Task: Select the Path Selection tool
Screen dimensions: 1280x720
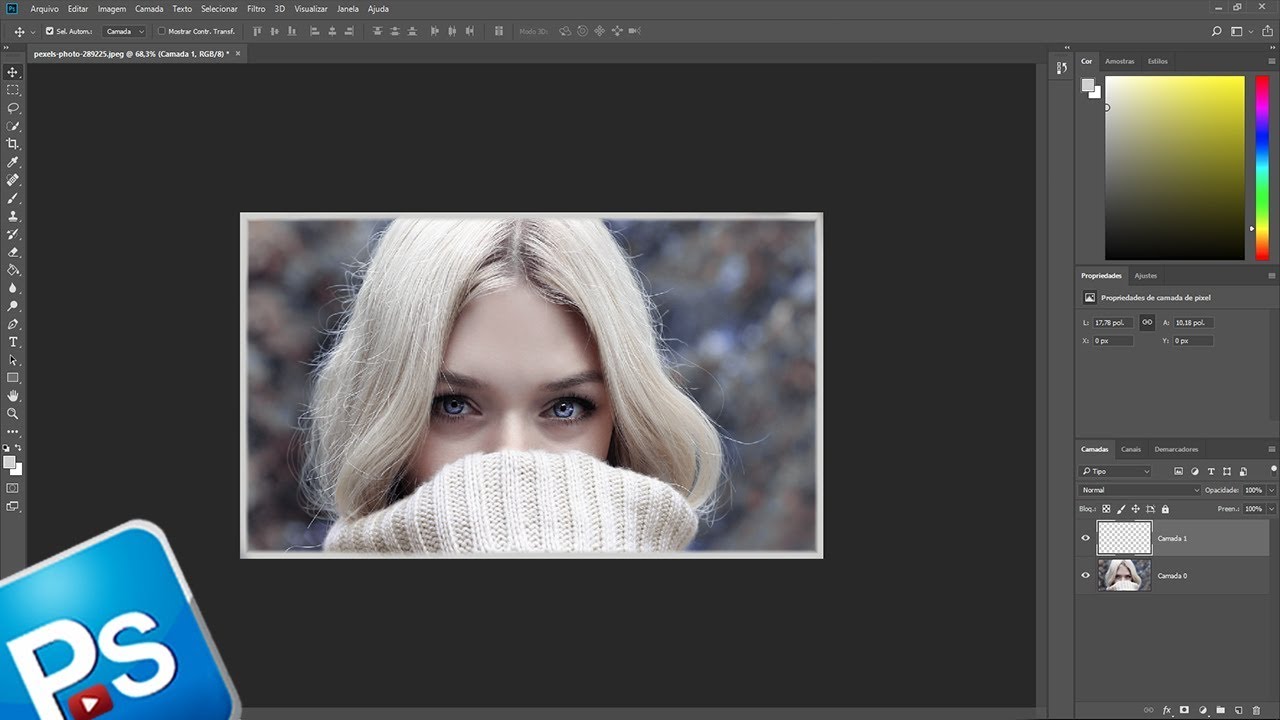Action: point(13,360)
